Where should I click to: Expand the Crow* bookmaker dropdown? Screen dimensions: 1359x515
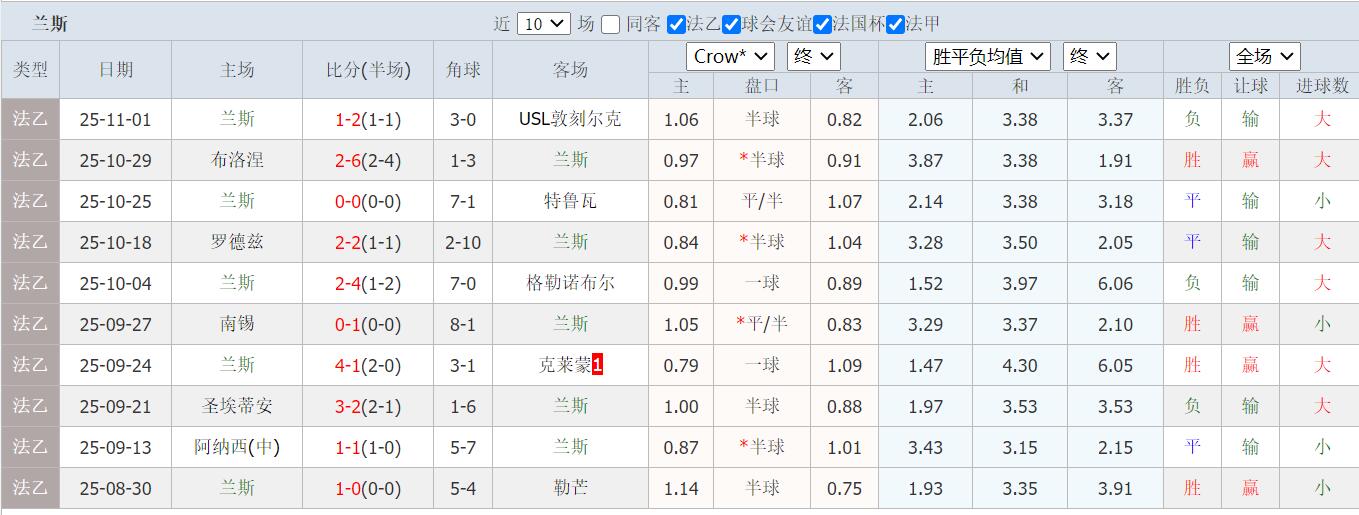coord(730,57)
